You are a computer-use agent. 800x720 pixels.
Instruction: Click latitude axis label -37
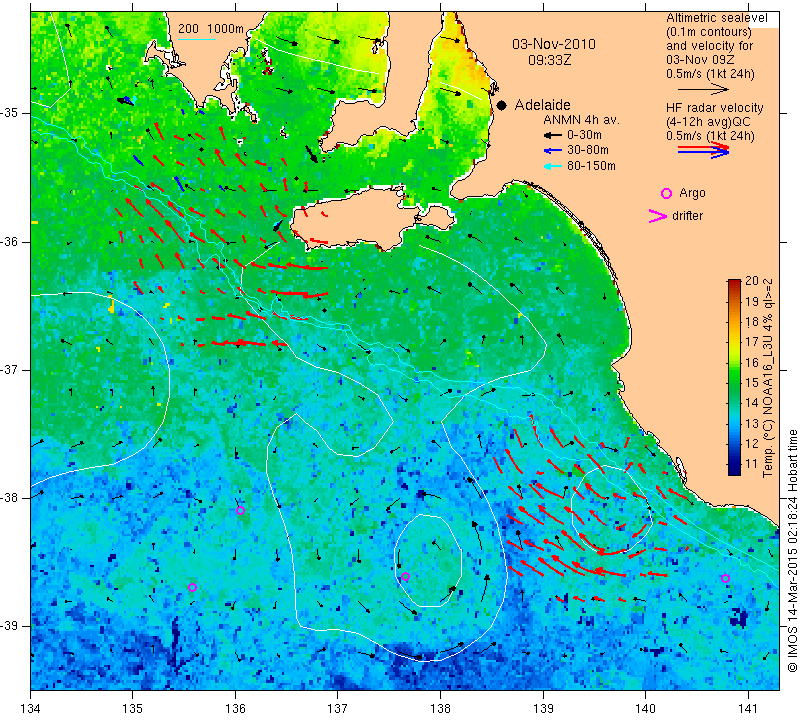9,369
